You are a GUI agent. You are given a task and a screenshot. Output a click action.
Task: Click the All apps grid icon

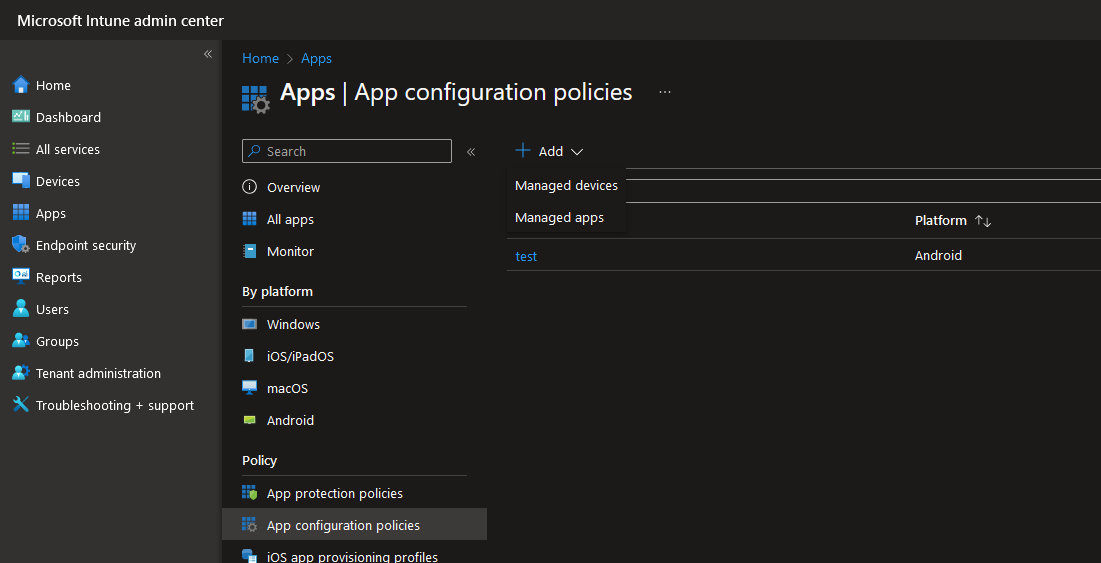[x=249, y=219]
